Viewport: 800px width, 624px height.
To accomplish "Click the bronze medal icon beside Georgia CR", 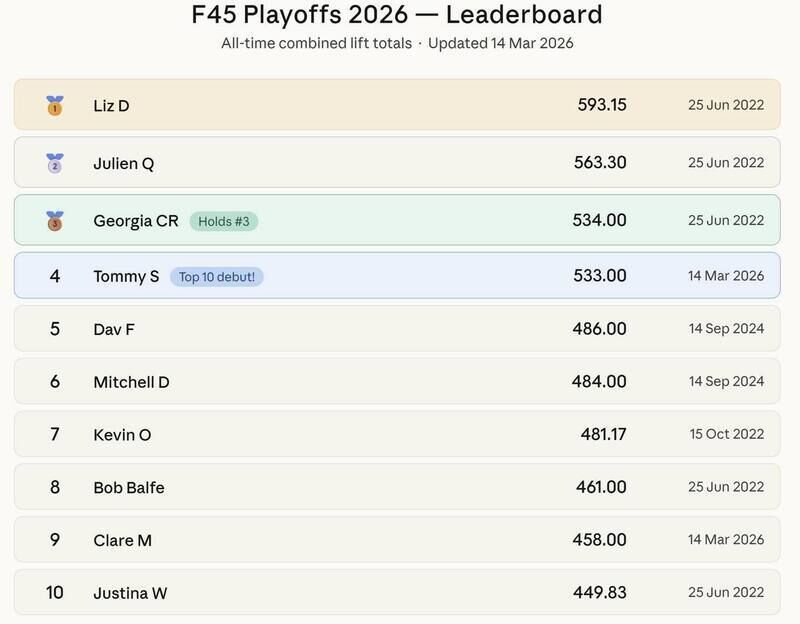I will click(x=55, y=220).
